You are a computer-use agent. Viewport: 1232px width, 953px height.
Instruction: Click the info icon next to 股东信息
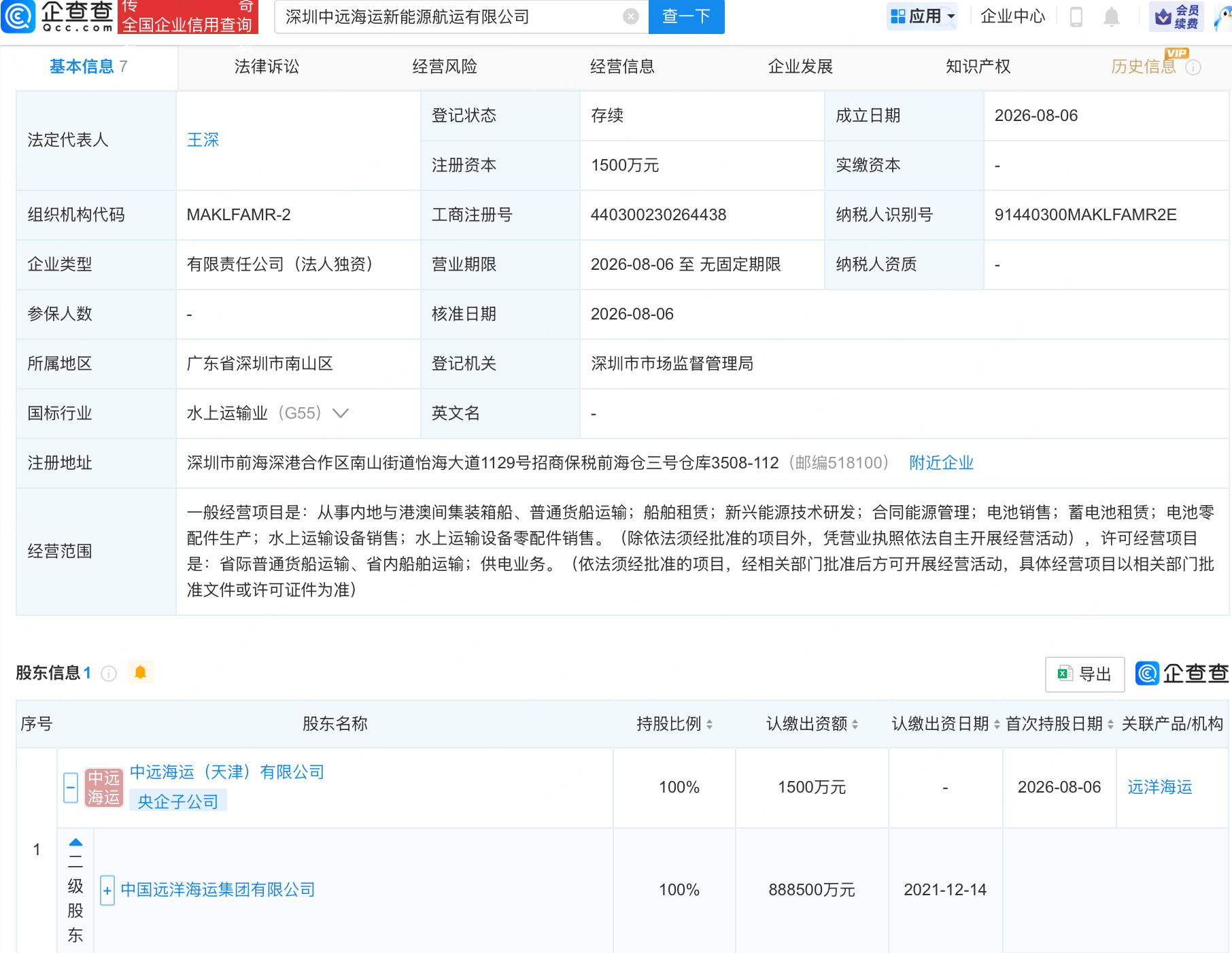point(109,673)
